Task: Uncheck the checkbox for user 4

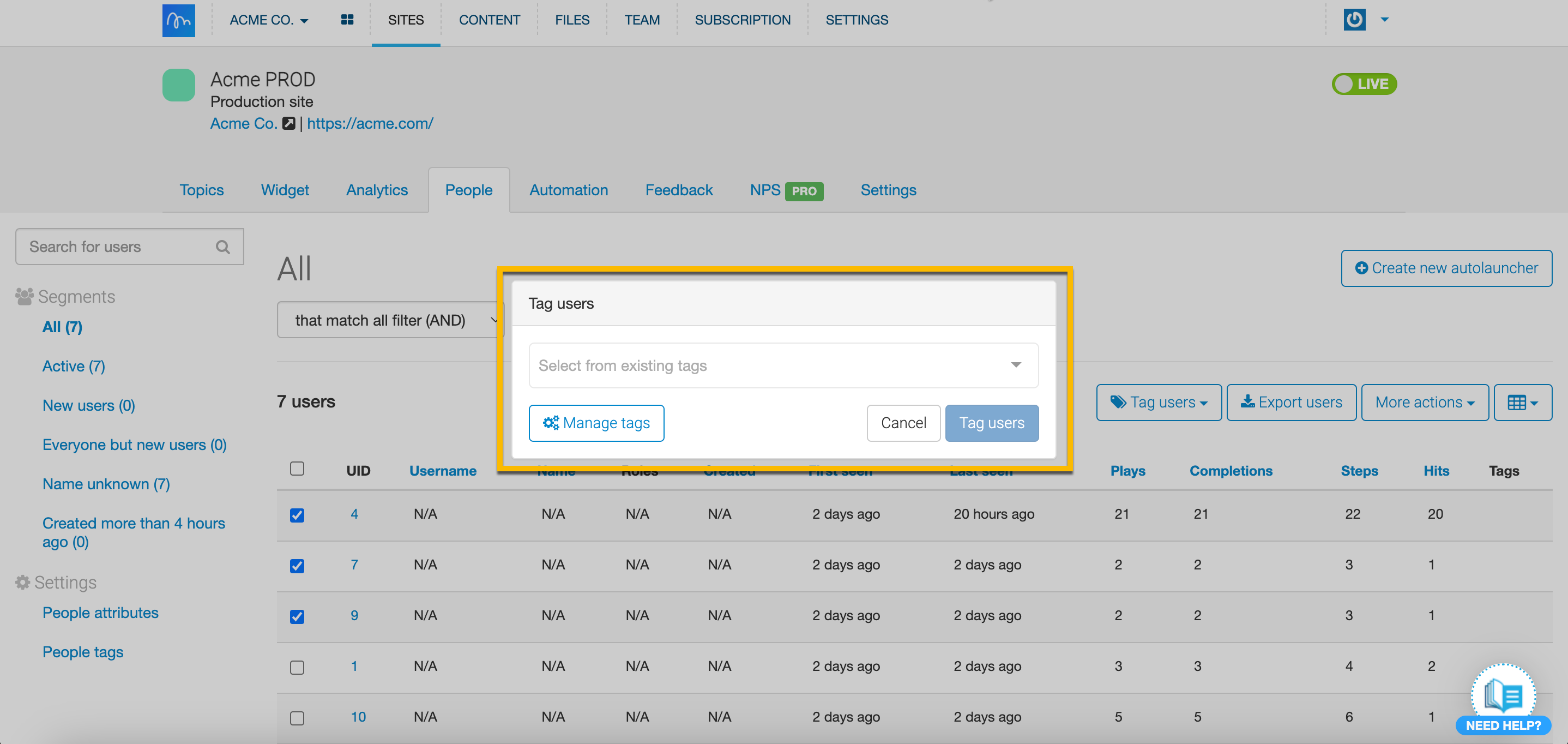Action: coord(297,515)
